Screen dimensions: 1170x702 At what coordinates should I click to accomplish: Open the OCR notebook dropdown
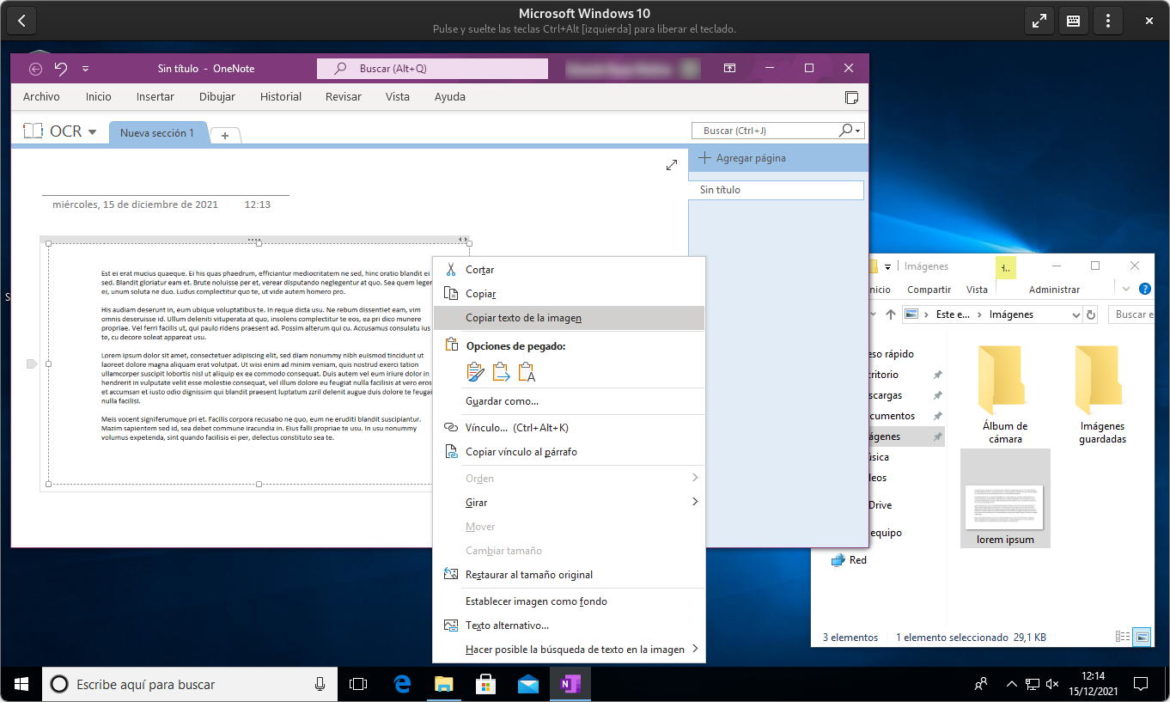93,130
